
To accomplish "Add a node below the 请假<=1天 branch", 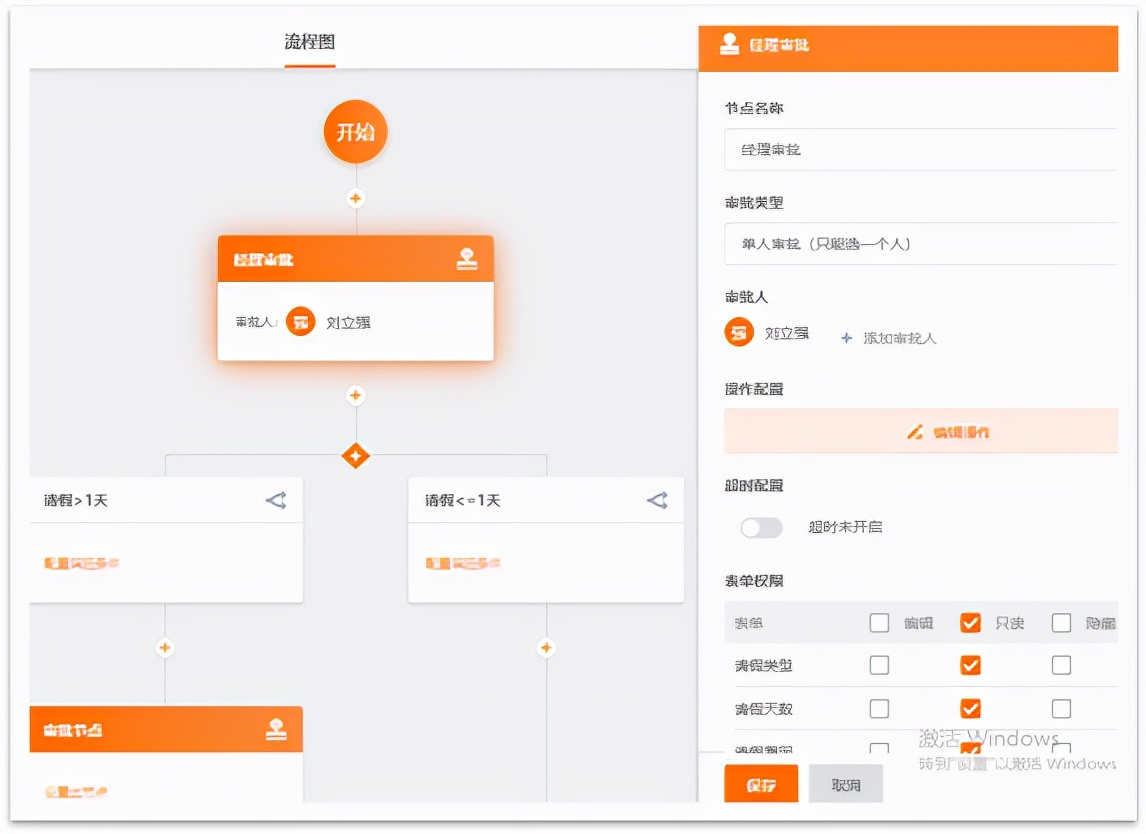I will [x=546, y=648].
